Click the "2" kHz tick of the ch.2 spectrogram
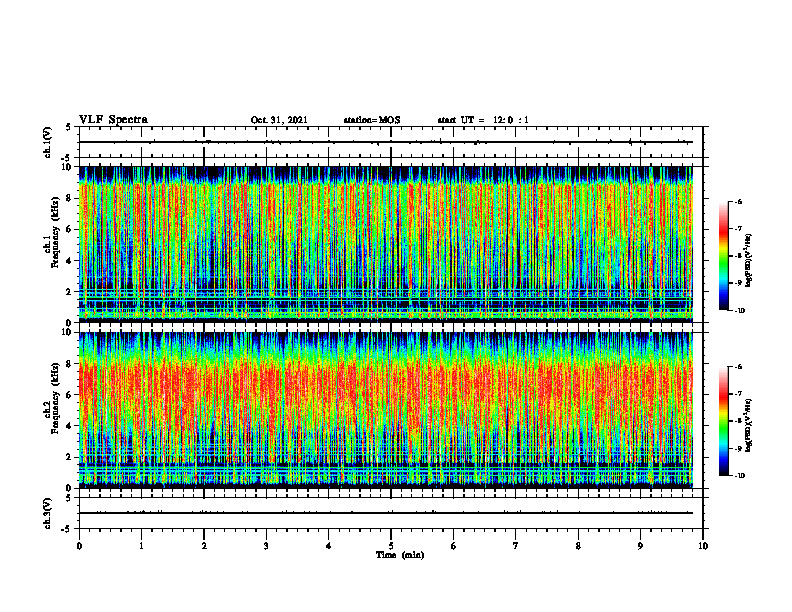The height and width of the screenshot is (612, 792). click(x=70, y=457)
